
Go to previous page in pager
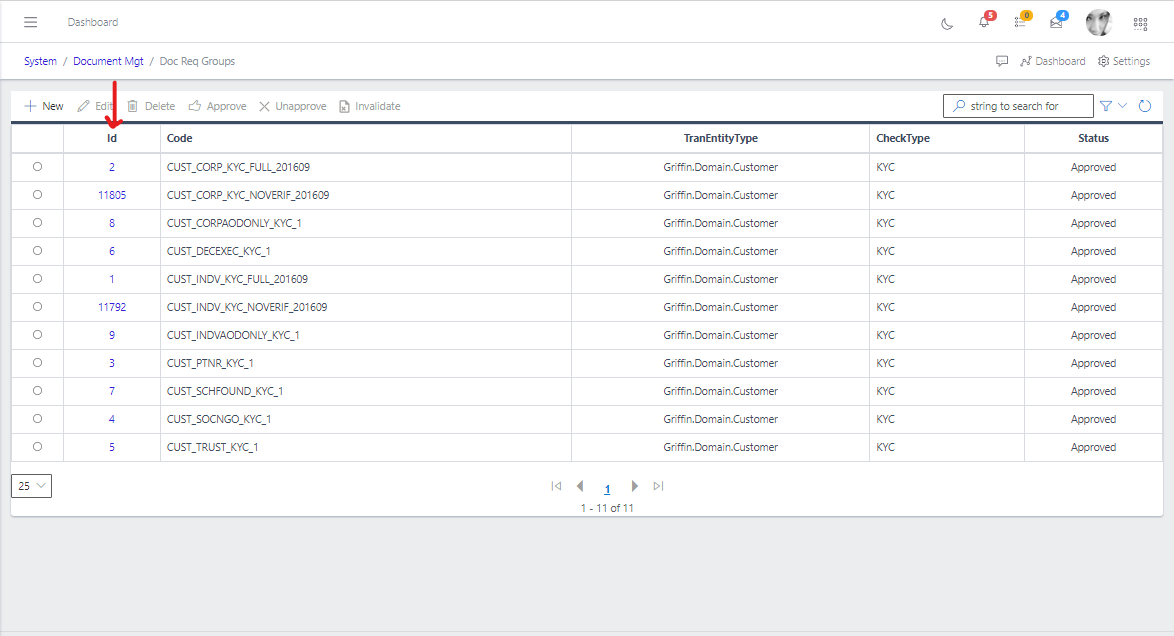(x=580, y=486)
